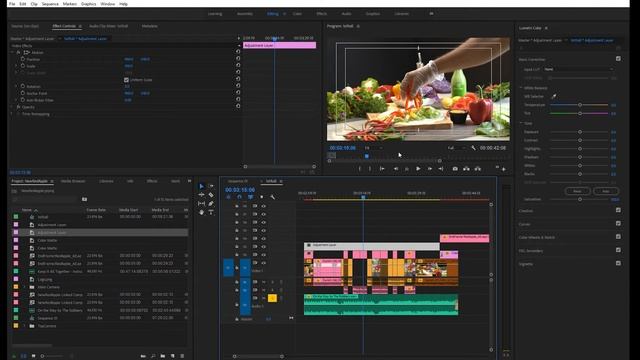Select the Ripple Edit tool
640x360 pixels.
(x=202, y=195)
